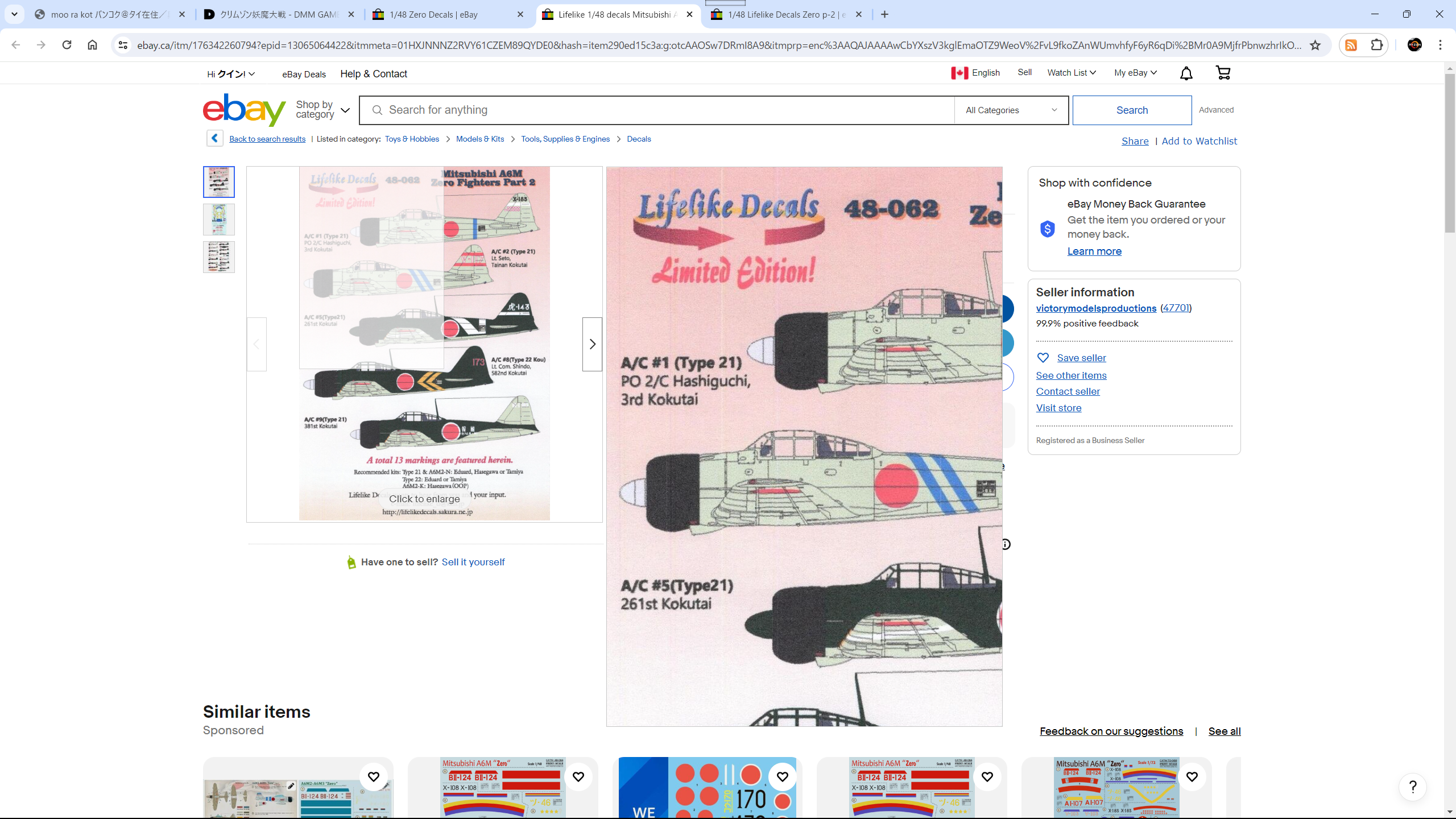Open victorymodelsproductions seller profile
The height and width of the screenshot is (819, 1456).
tap(1096, 308)
